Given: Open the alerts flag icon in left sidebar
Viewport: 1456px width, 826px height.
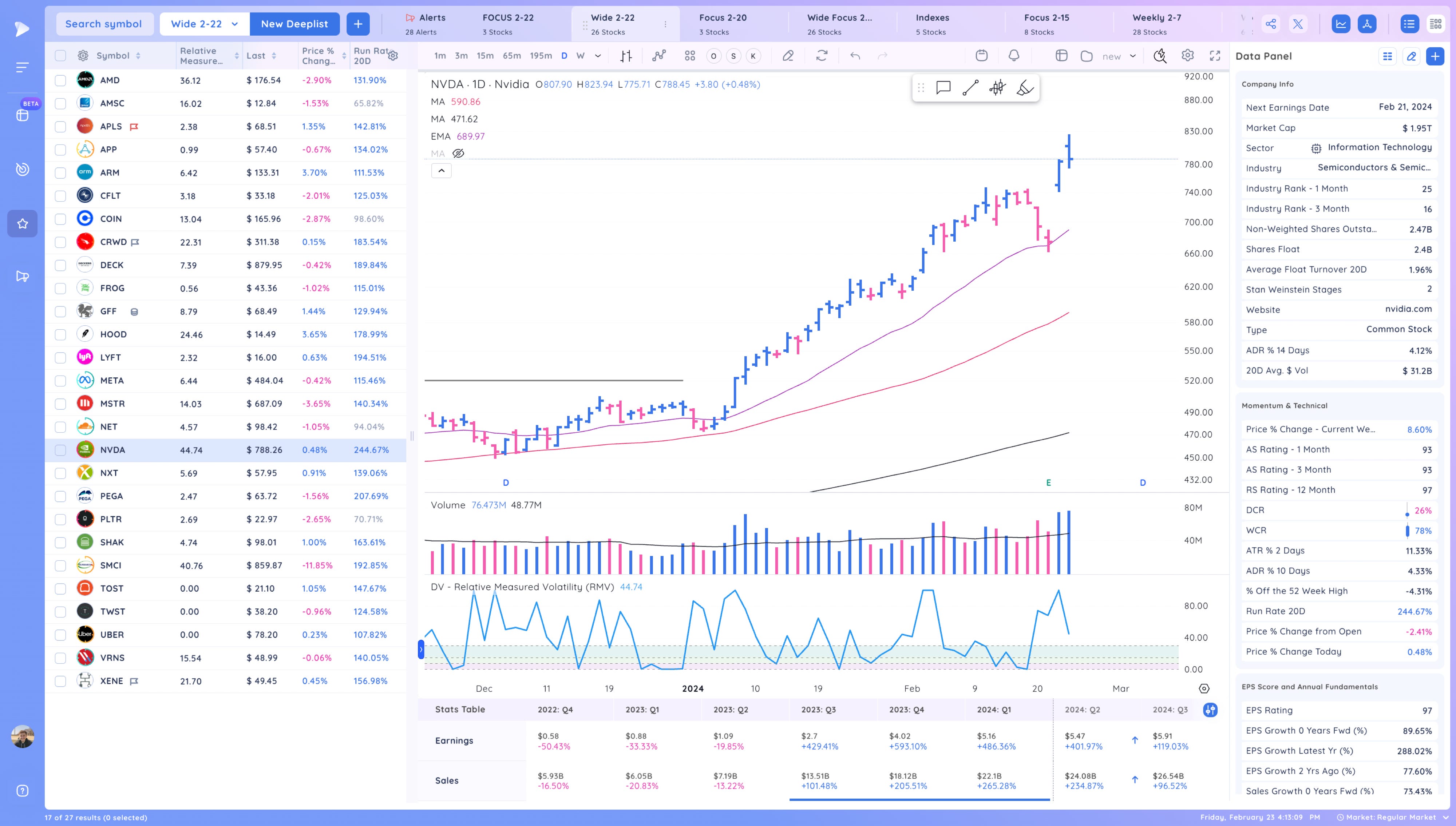Looking at the screenshot, I should (23, 276).
